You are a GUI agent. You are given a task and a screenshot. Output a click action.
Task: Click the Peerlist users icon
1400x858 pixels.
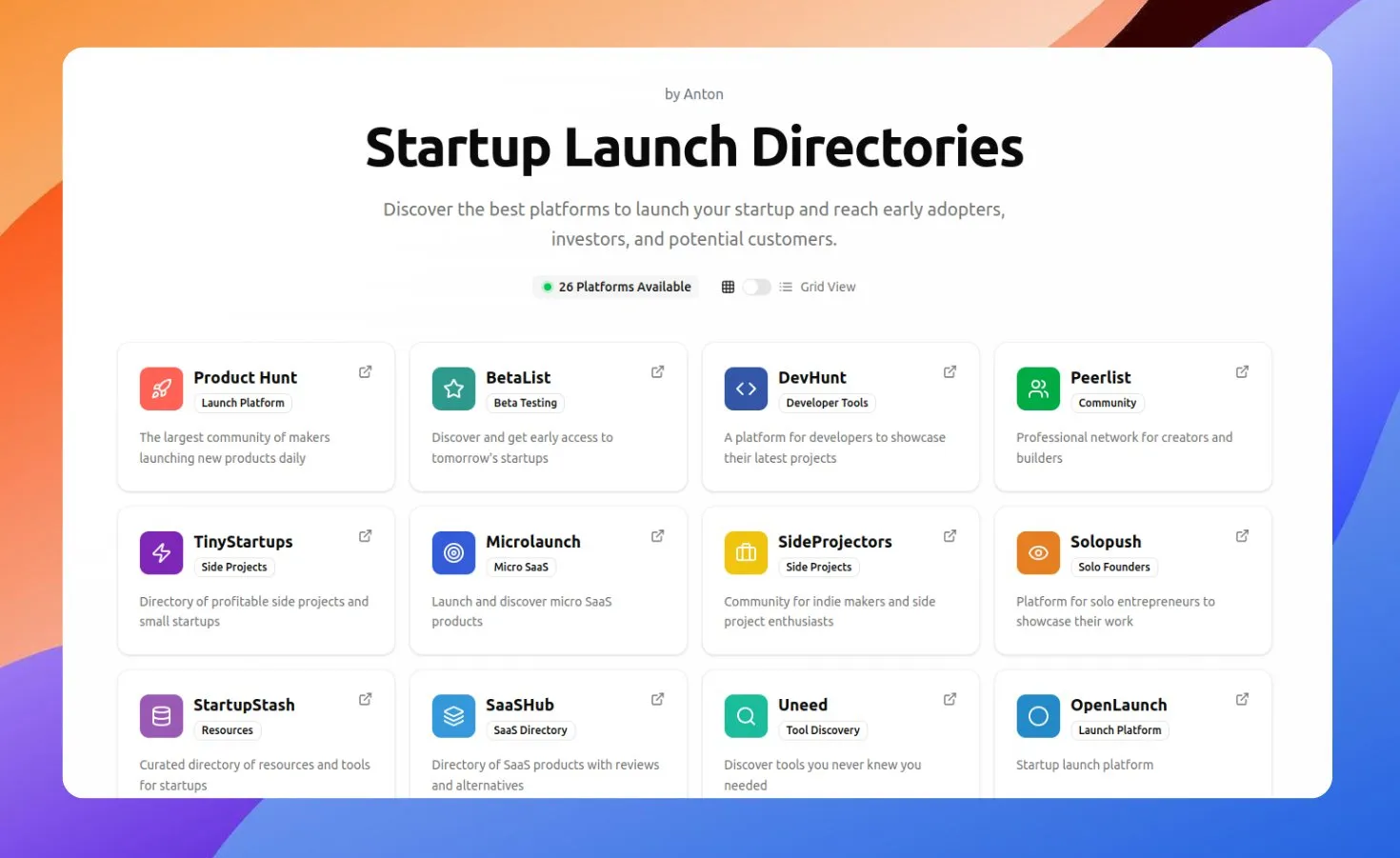click(1038, 389)
